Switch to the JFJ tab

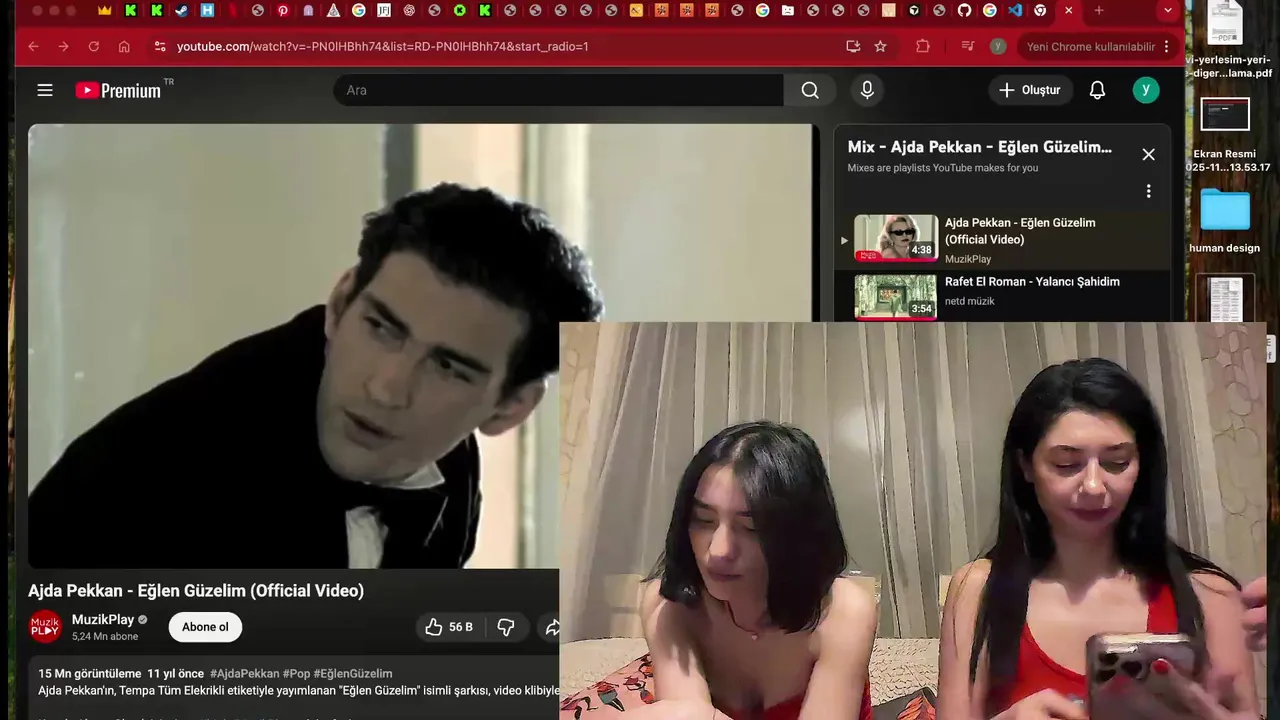(384, 10)
